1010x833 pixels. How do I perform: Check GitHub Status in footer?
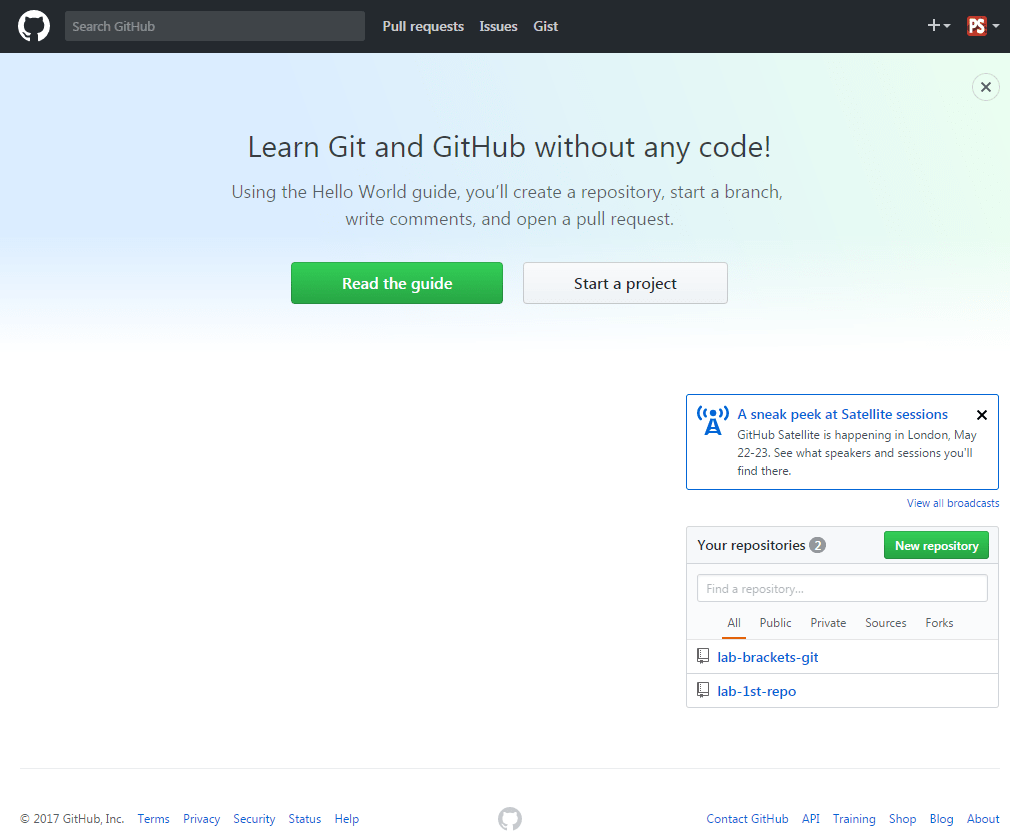tap(305, 819)
